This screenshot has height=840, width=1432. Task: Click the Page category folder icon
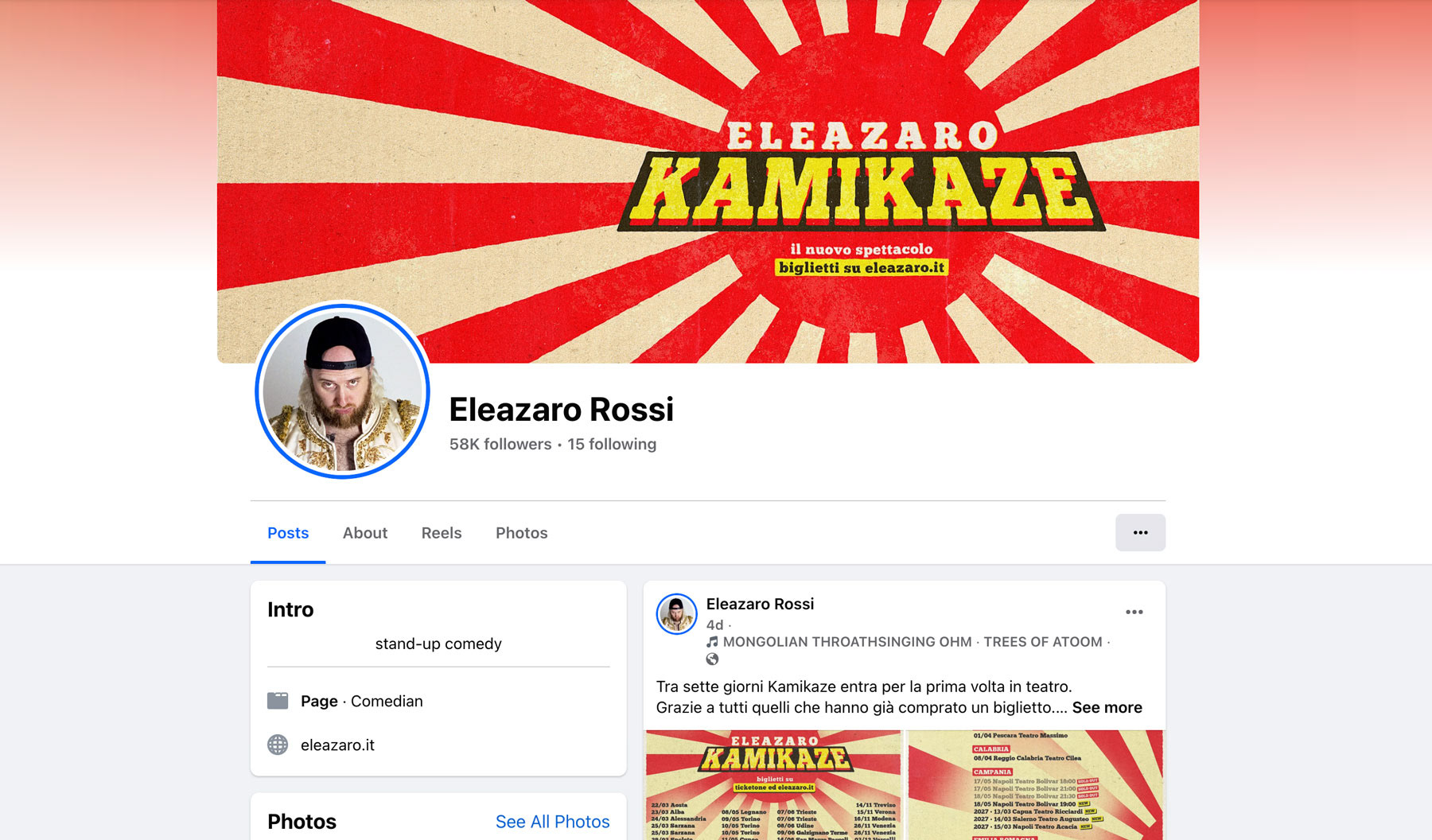[278, 701]
